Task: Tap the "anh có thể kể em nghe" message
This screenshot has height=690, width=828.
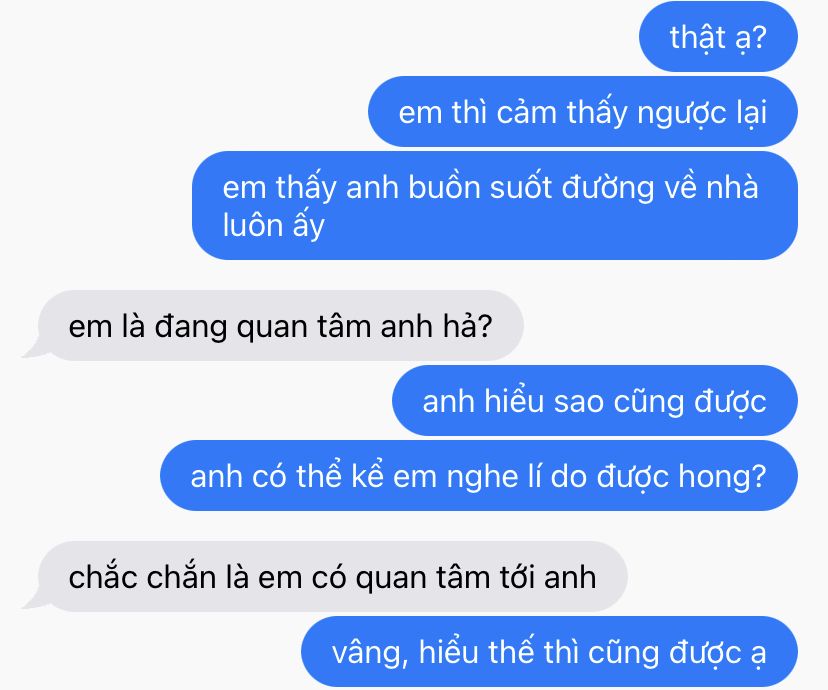Action: click(479, 475)
